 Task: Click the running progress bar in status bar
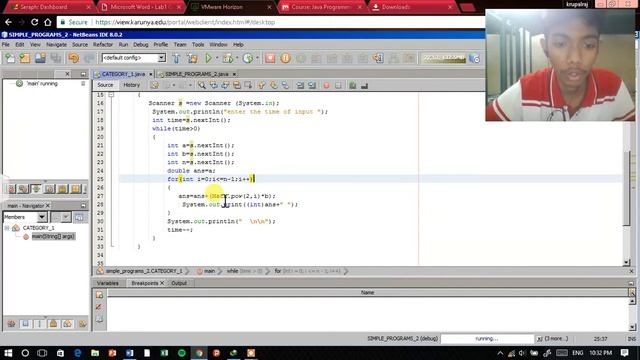point(487,338)
